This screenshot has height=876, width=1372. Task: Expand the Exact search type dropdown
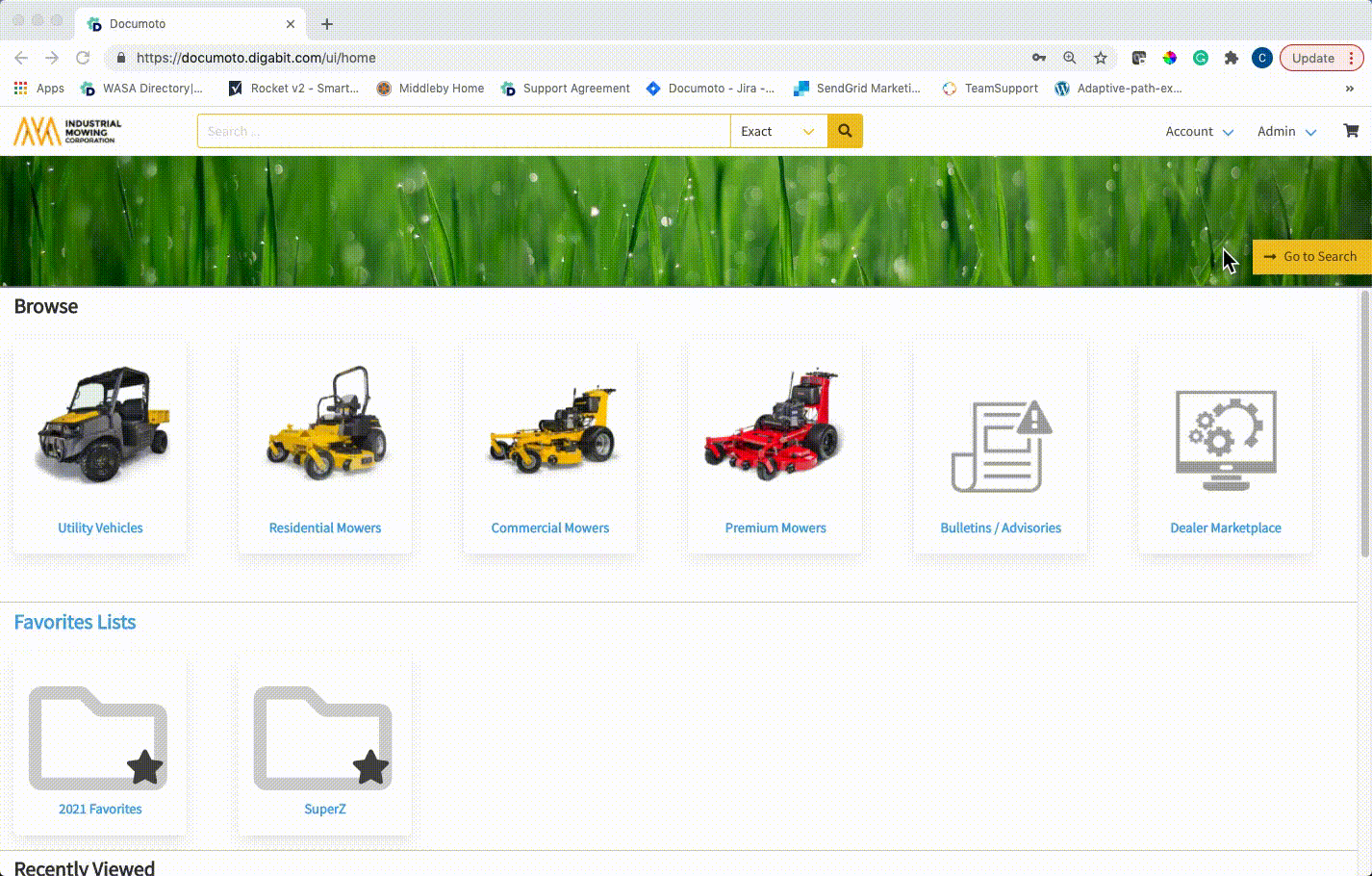click(778, 131)
